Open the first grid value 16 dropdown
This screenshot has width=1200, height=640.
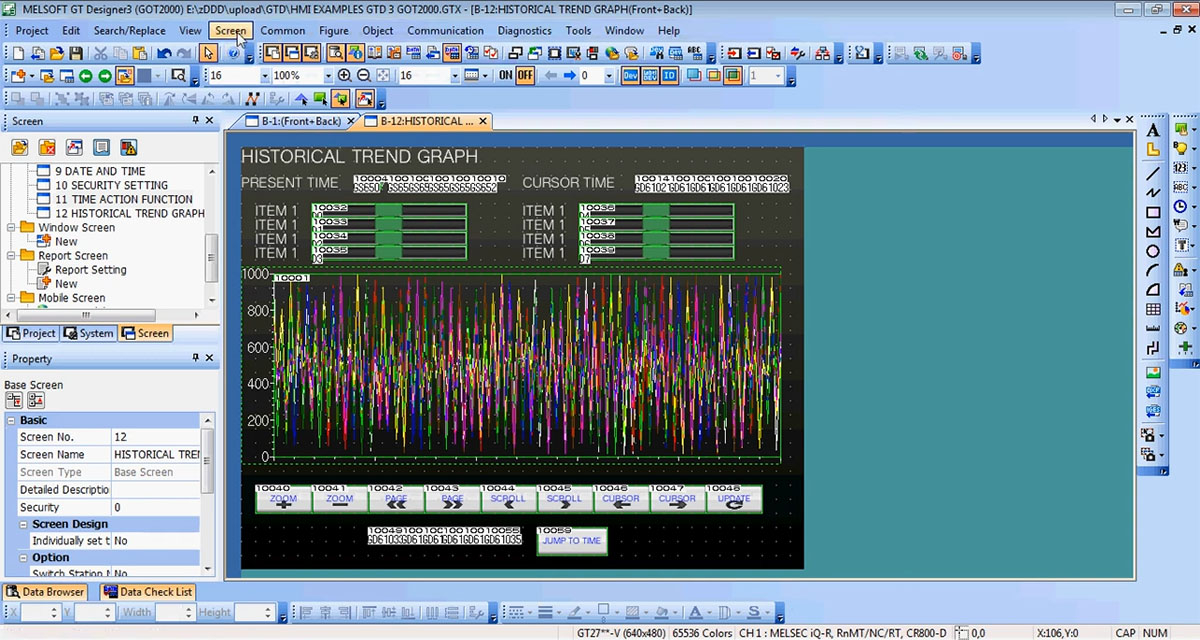pos(264,76)
